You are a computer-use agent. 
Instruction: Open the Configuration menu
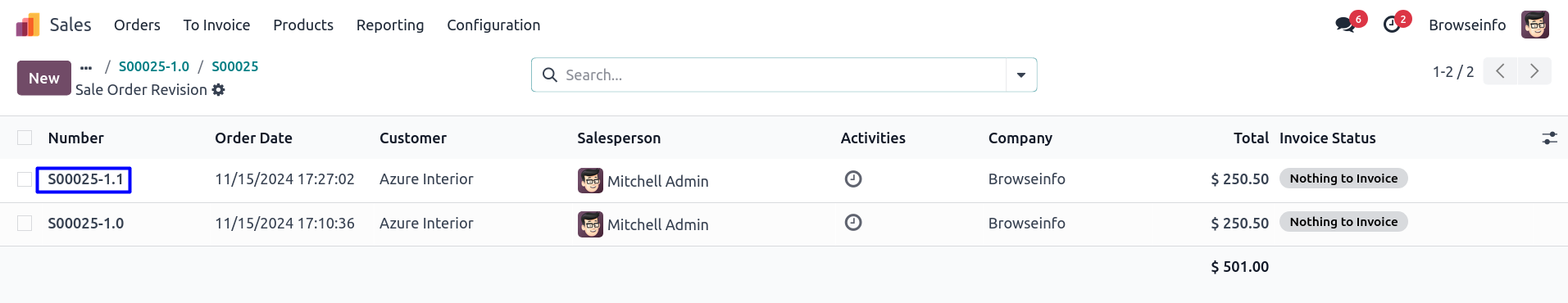click(493, 25)
